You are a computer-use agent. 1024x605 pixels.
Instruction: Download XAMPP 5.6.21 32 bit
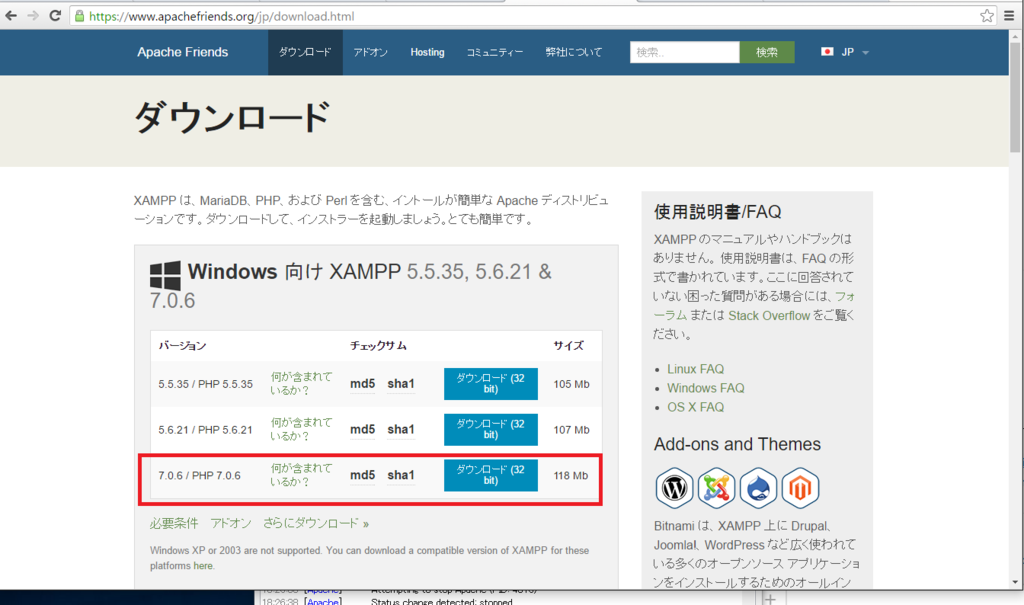point(490,429)
